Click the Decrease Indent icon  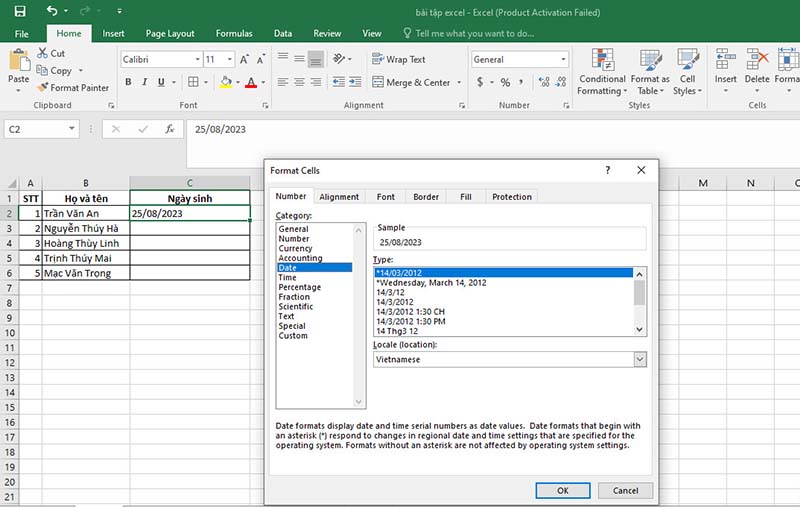[x=338, y=82]
